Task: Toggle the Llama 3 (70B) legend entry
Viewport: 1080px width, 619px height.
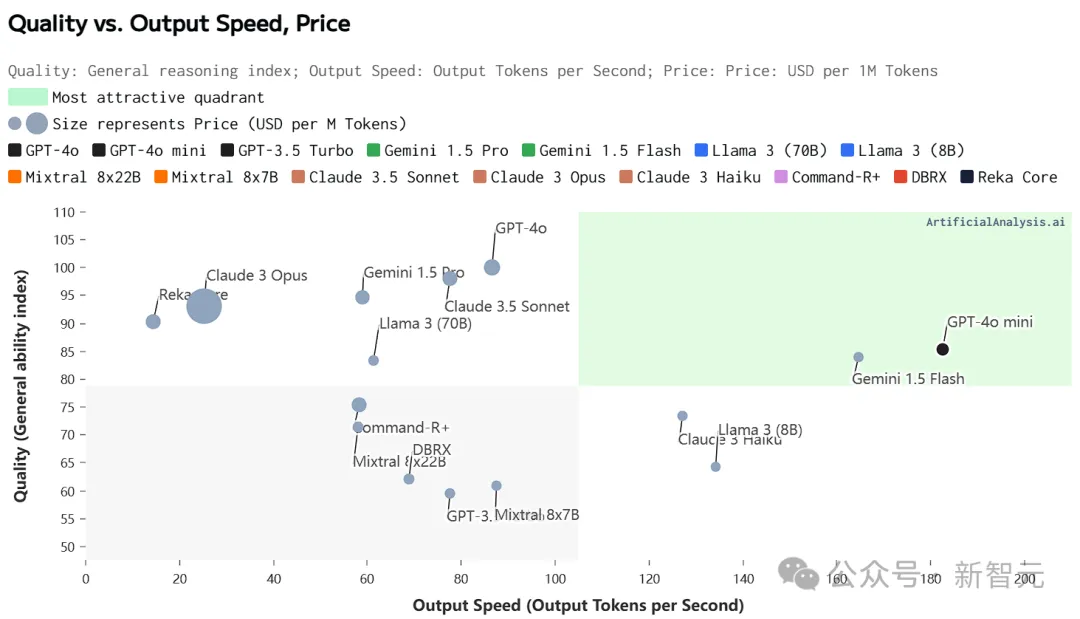Action: [x=760, y=150]
